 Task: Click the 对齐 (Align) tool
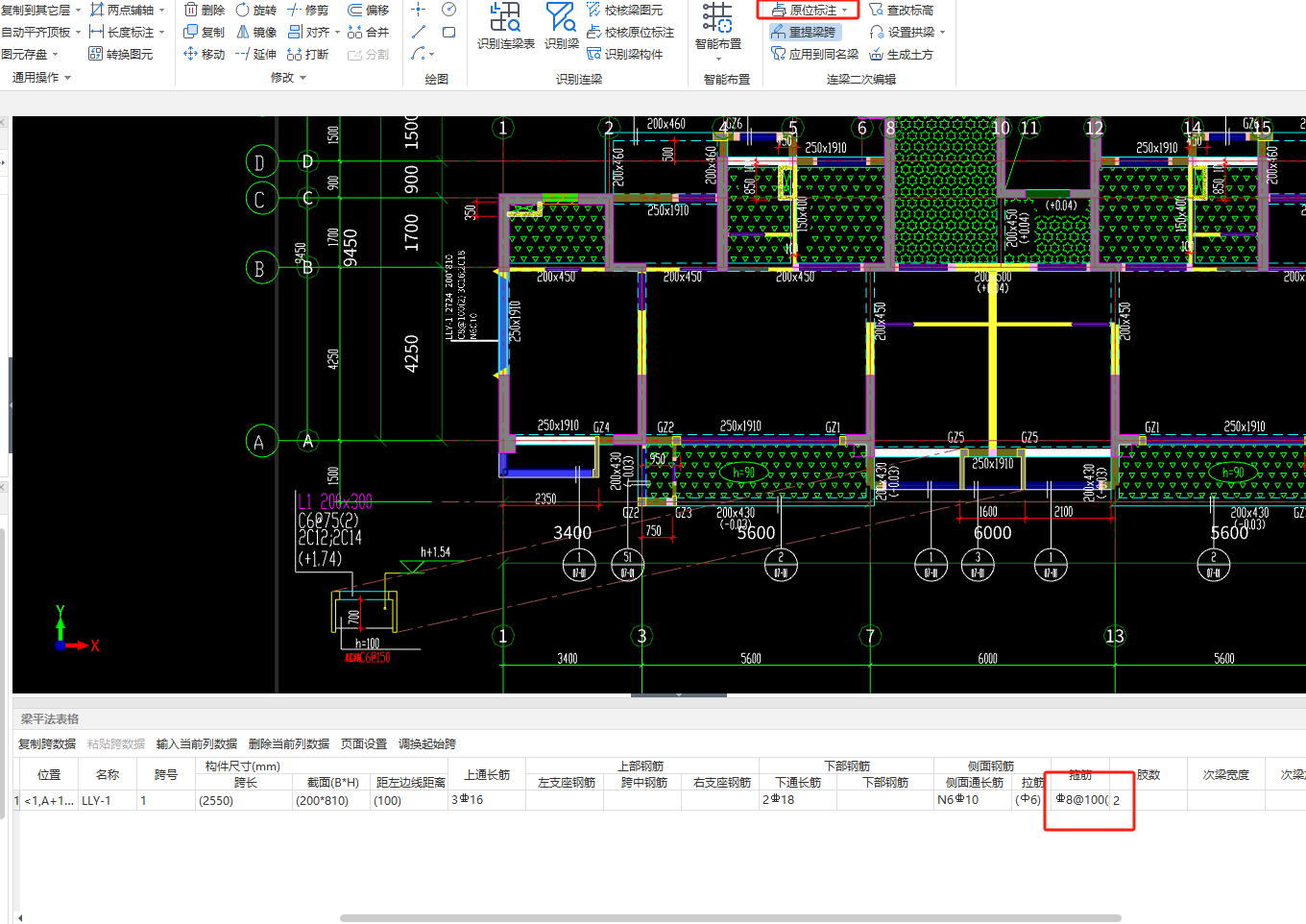pos(308,32)
